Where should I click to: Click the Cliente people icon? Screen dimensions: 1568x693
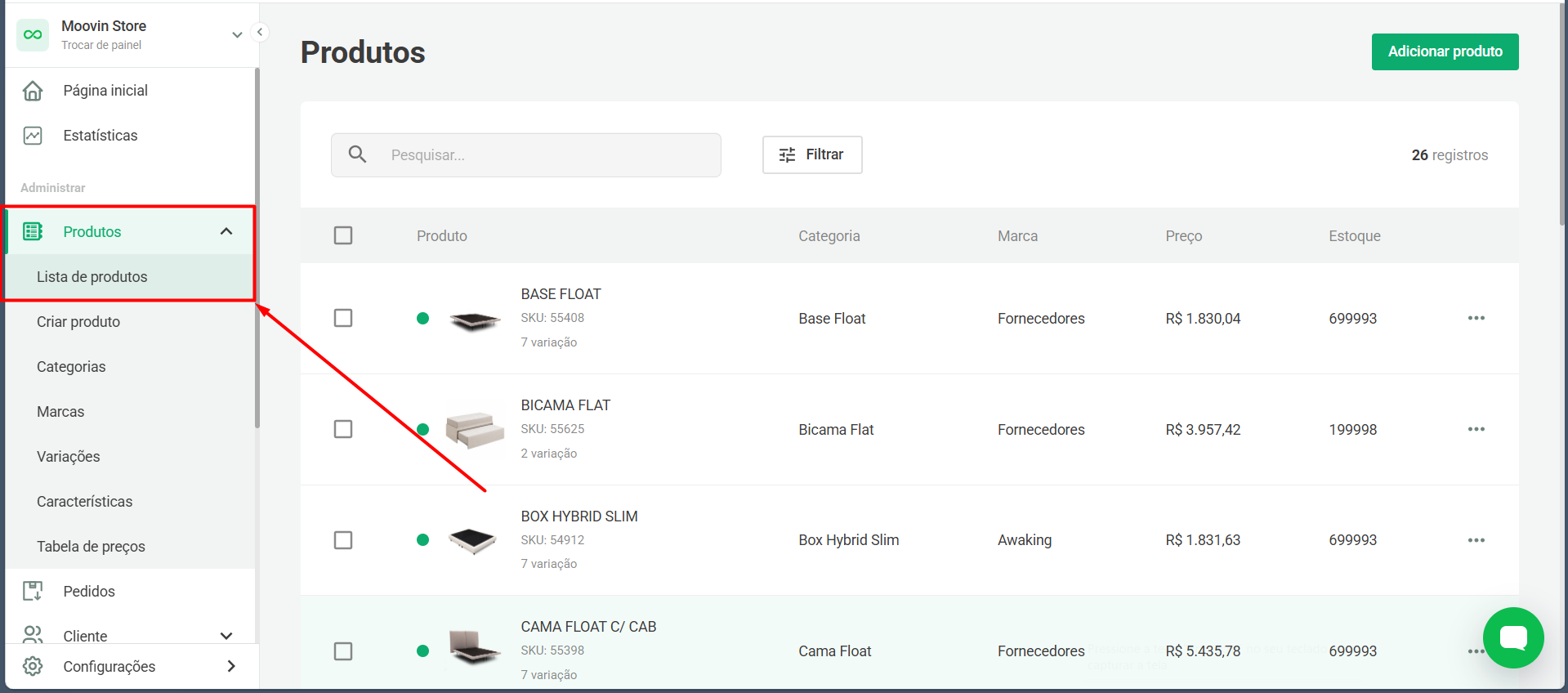pos(33,635)
